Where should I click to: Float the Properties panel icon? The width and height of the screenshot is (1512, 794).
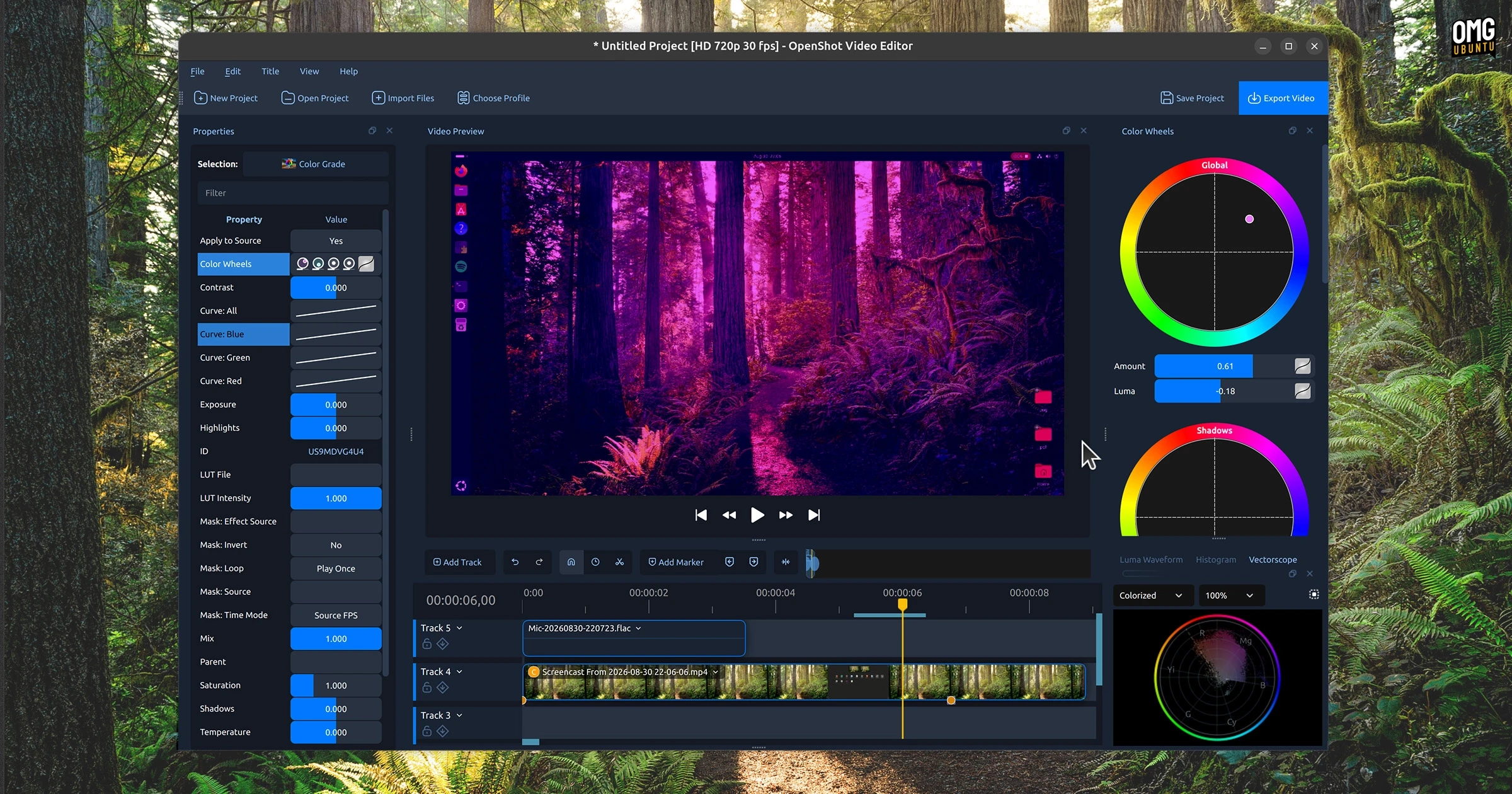click(x=372, y=130)
